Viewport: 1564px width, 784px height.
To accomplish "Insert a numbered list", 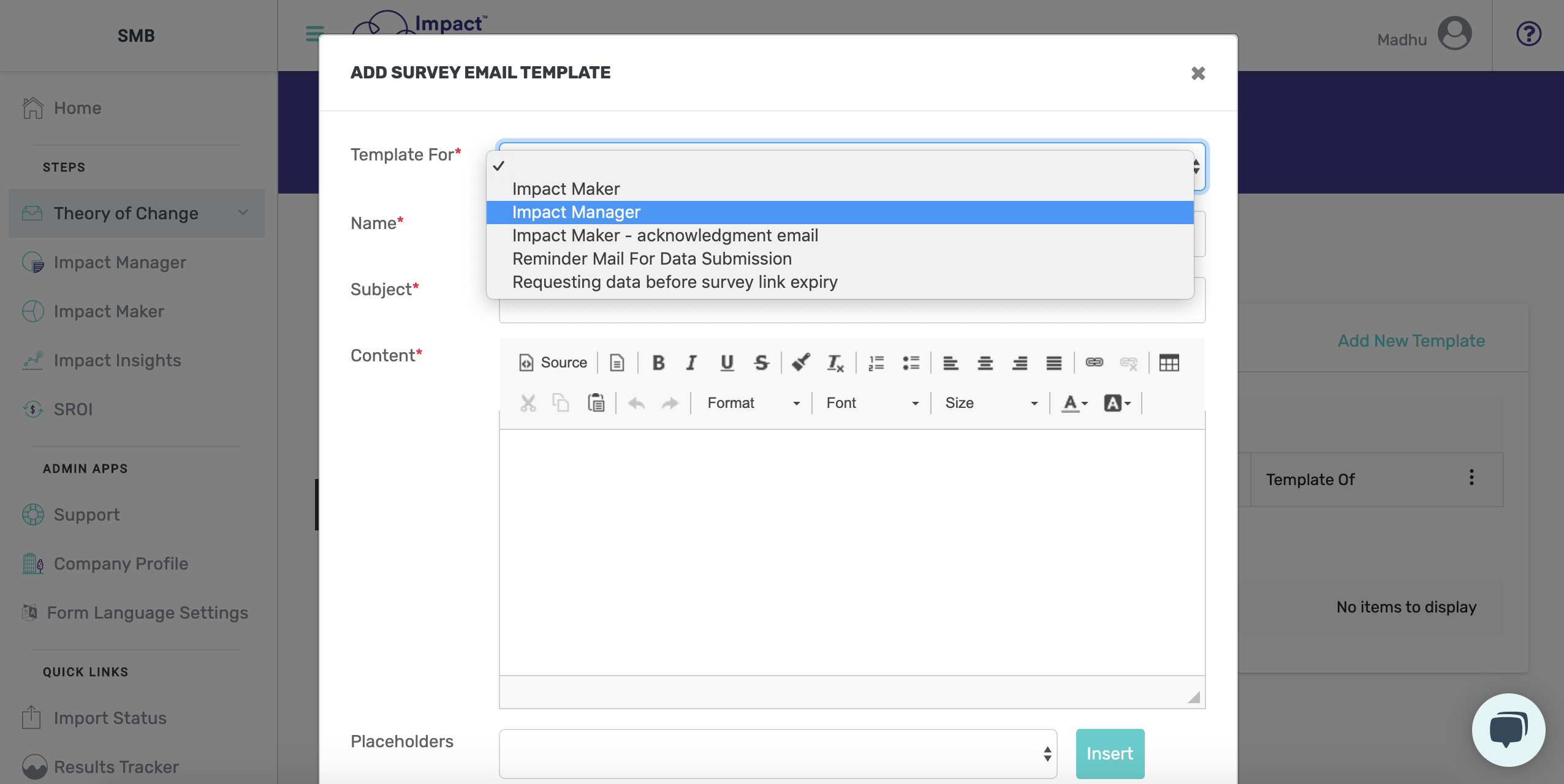I will coord(876,363).
